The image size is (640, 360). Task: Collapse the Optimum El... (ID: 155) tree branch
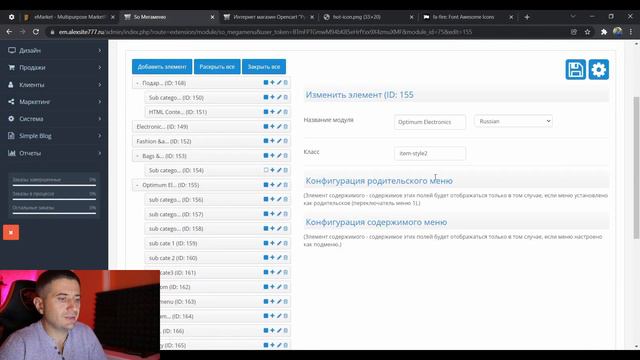(137, 185)
